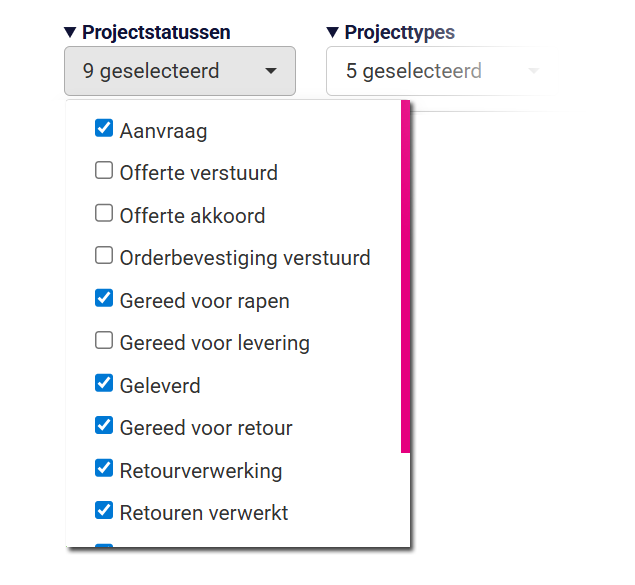The height and width of the screenshot is (585, 635).
Task: Uncheck the Gereed voor rapen checkbox
Action: (x=104, y=298)
